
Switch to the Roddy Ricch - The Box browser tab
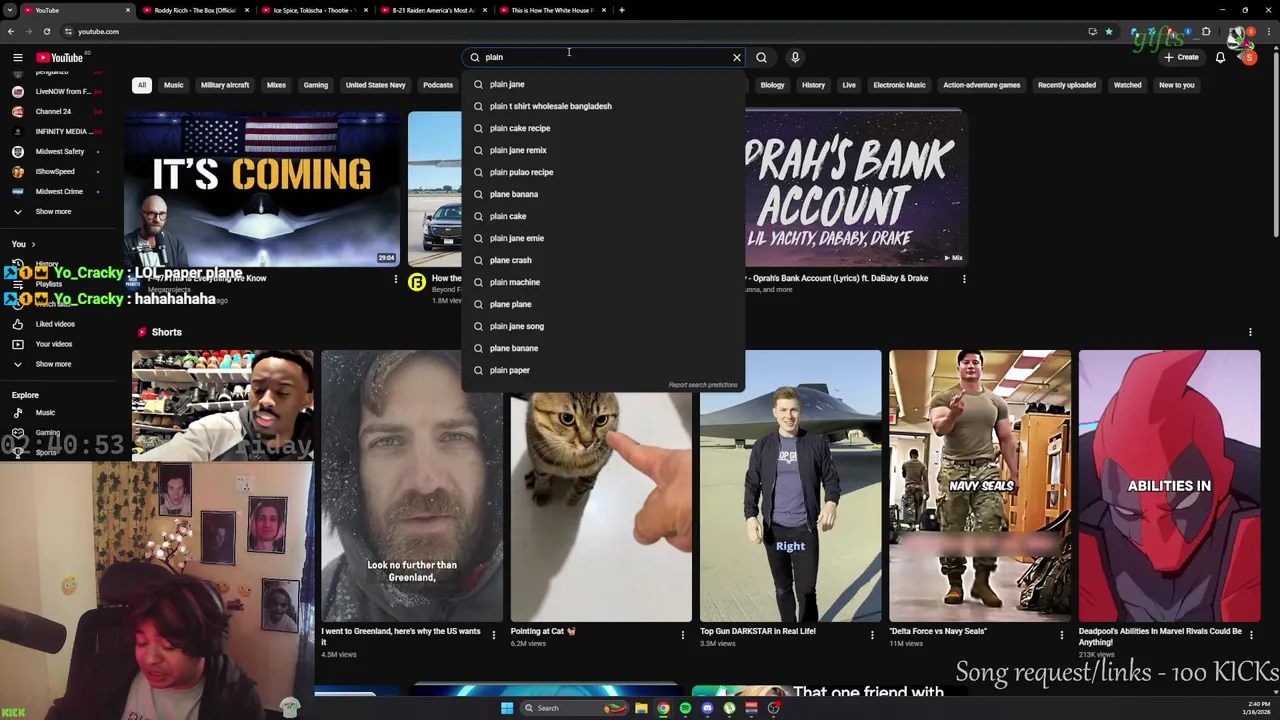195,10
